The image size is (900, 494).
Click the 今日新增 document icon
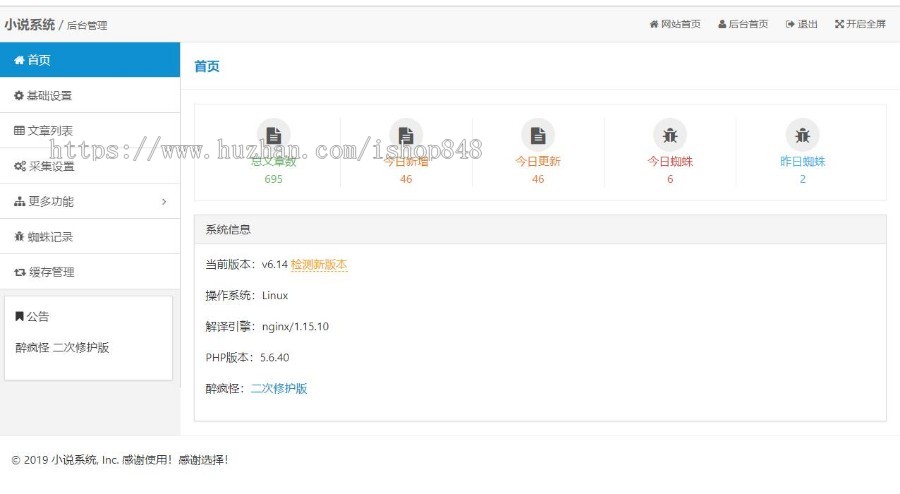coord(406,135)
